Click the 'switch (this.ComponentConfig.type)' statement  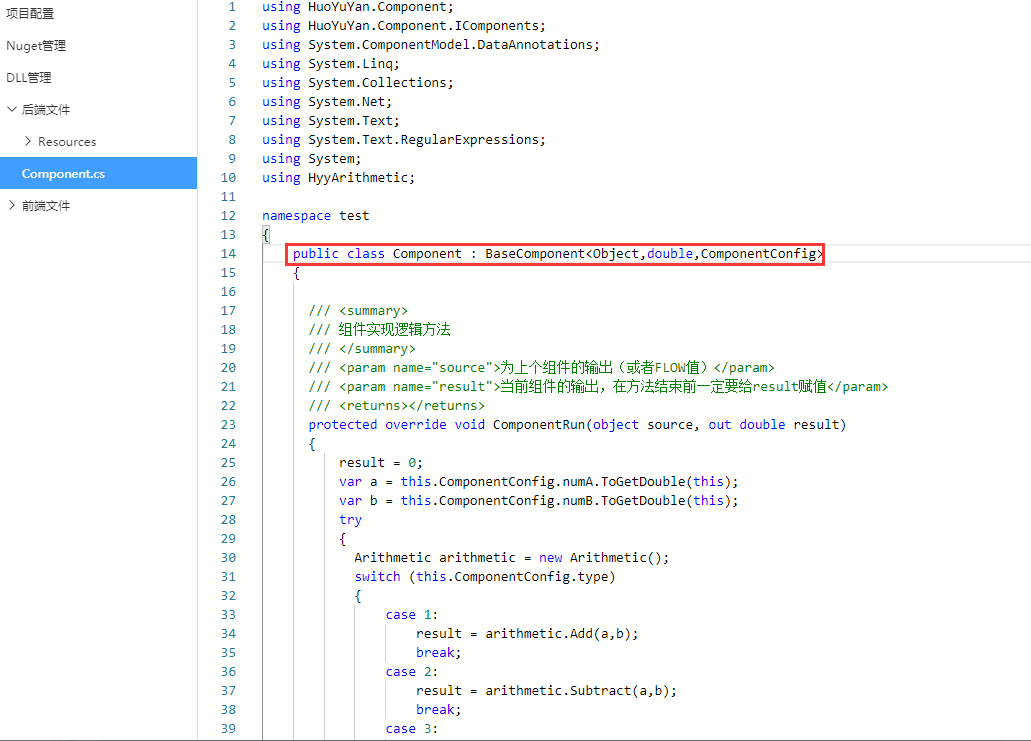click(x=485, y=577)
